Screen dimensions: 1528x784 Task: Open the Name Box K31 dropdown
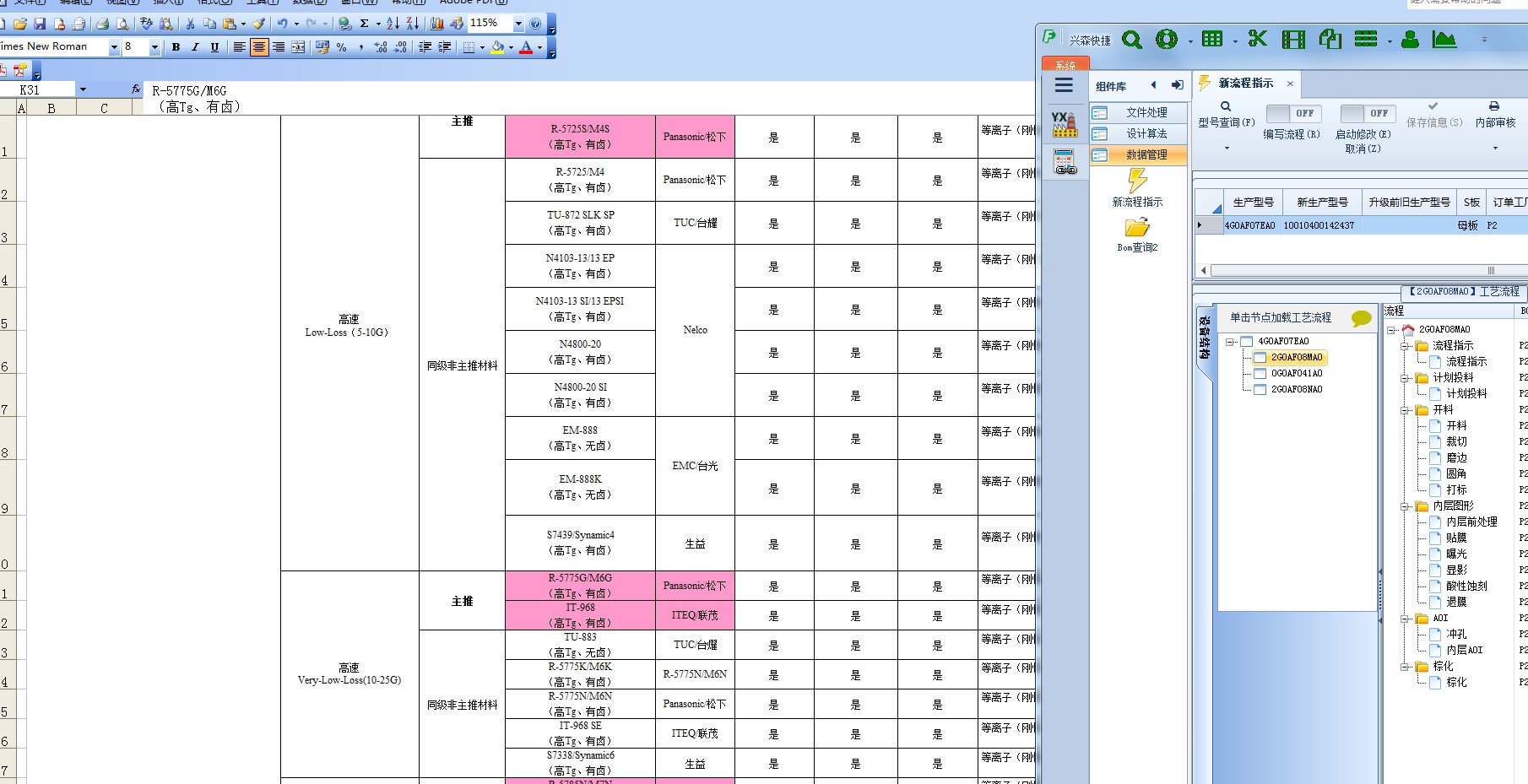(83, 89)
